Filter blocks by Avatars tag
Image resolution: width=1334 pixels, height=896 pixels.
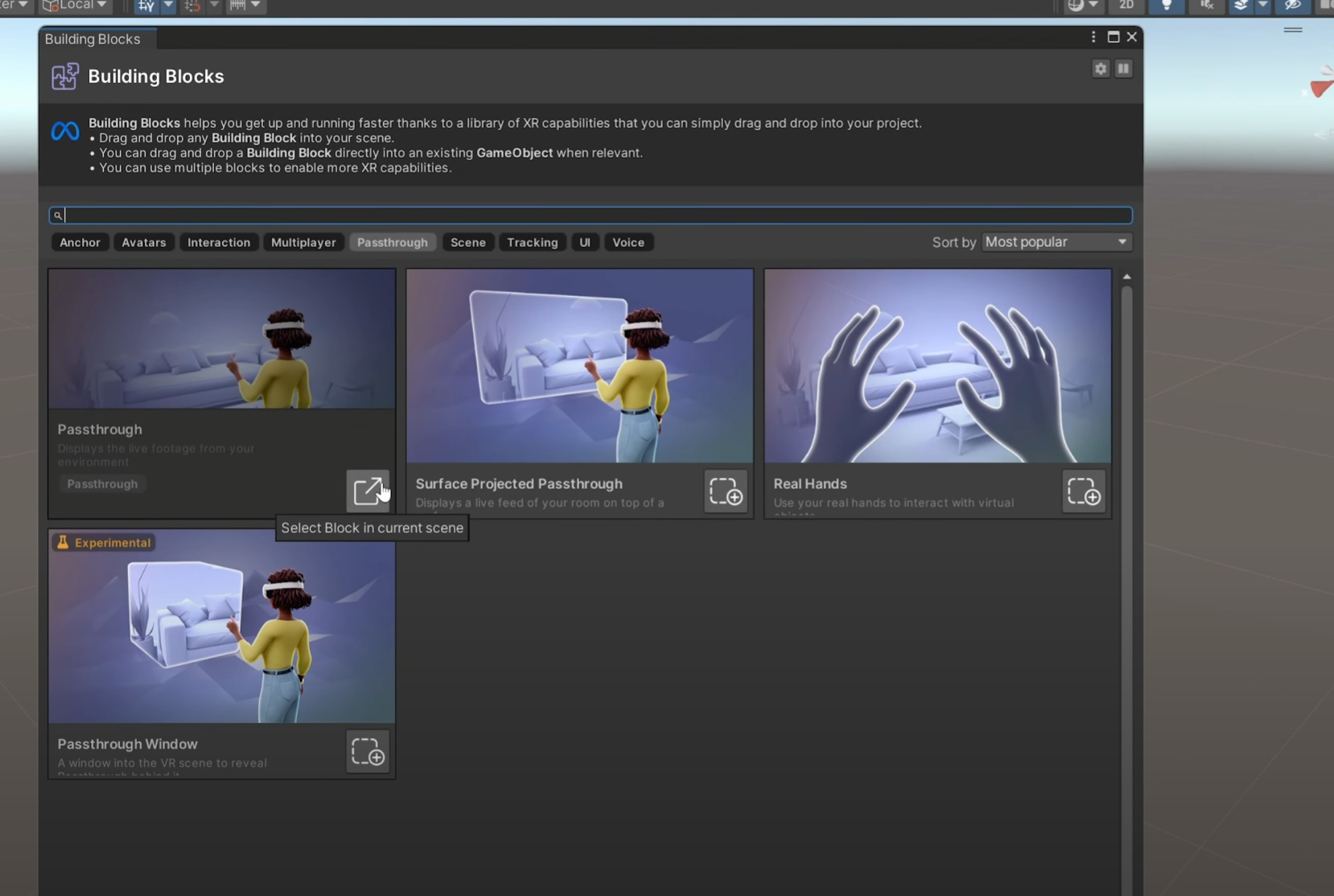pyautogui.click(x=144, y=242)
